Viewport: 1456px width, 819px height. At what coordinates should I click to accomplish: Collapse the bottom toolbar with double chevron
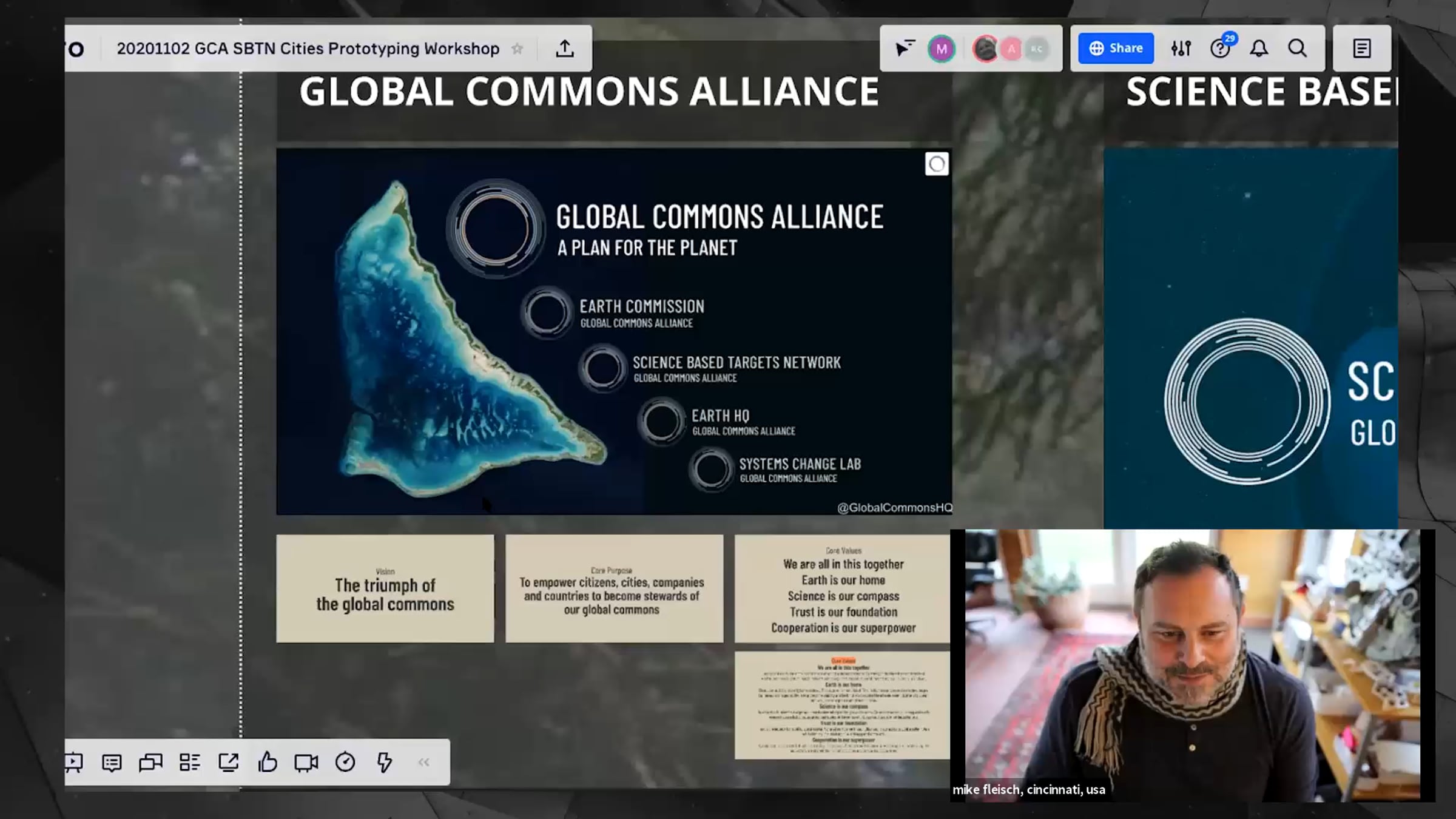click(423, 762)
